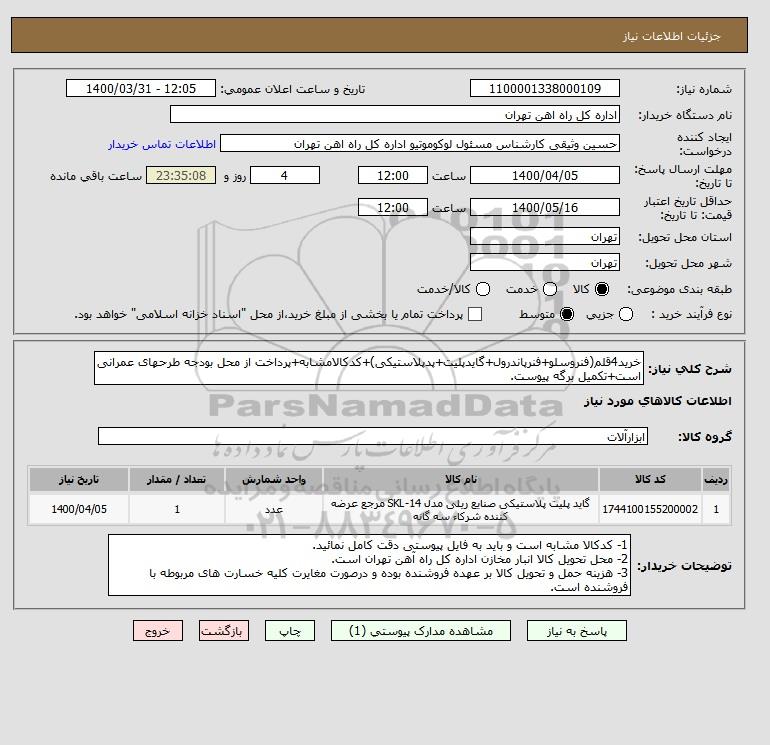Click the کد کالا column header
Image resolution: width=770 pixels, height=745 pixels.
point(650,479)
